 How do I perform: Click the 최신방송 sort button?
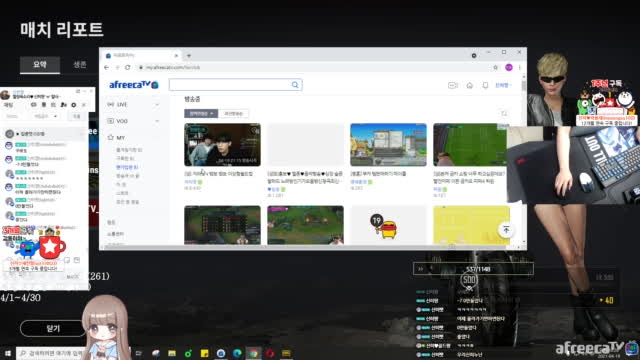pos(233,113)
